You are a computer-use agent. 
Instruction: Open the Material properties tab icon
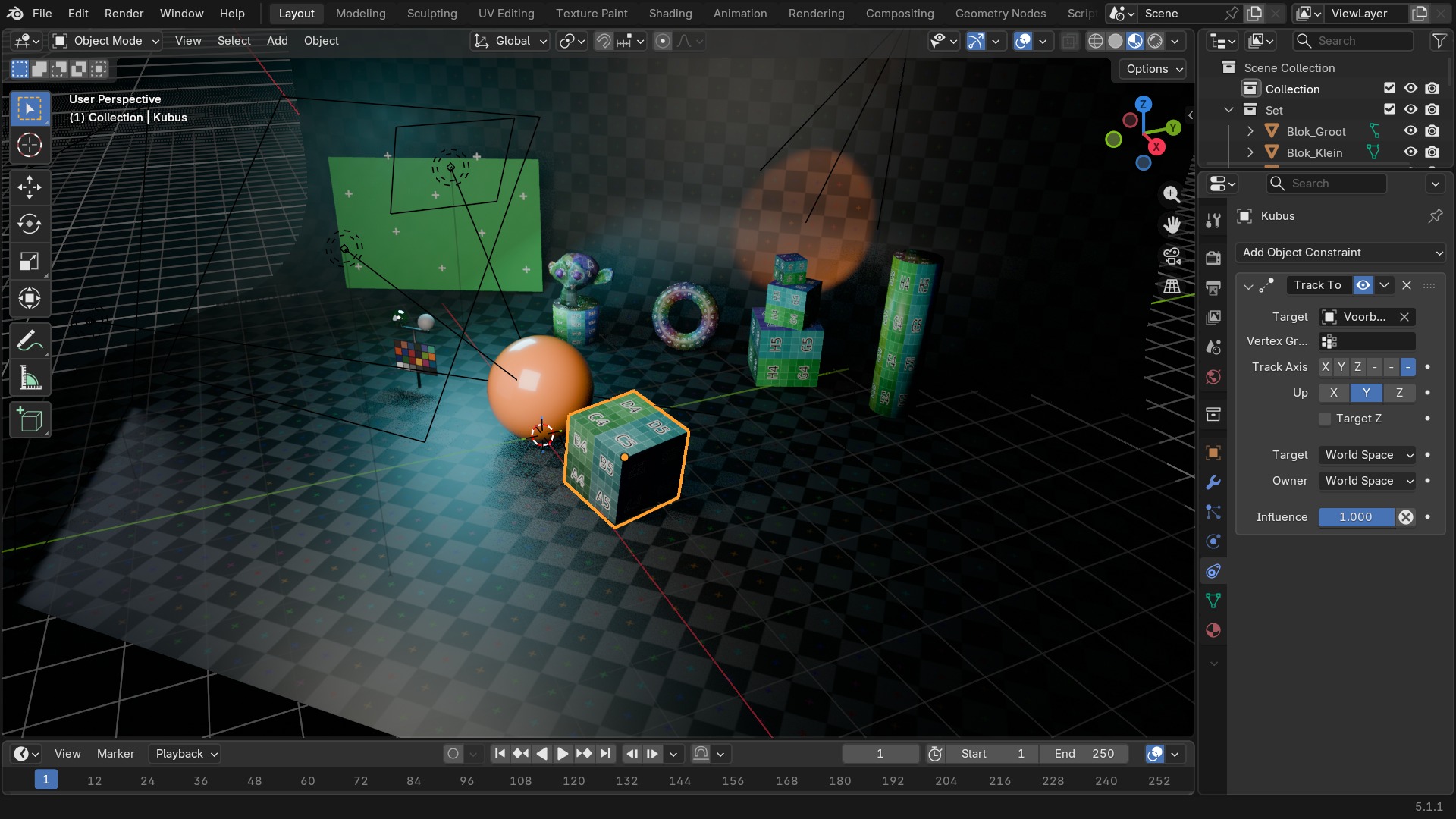[1213, 630]
